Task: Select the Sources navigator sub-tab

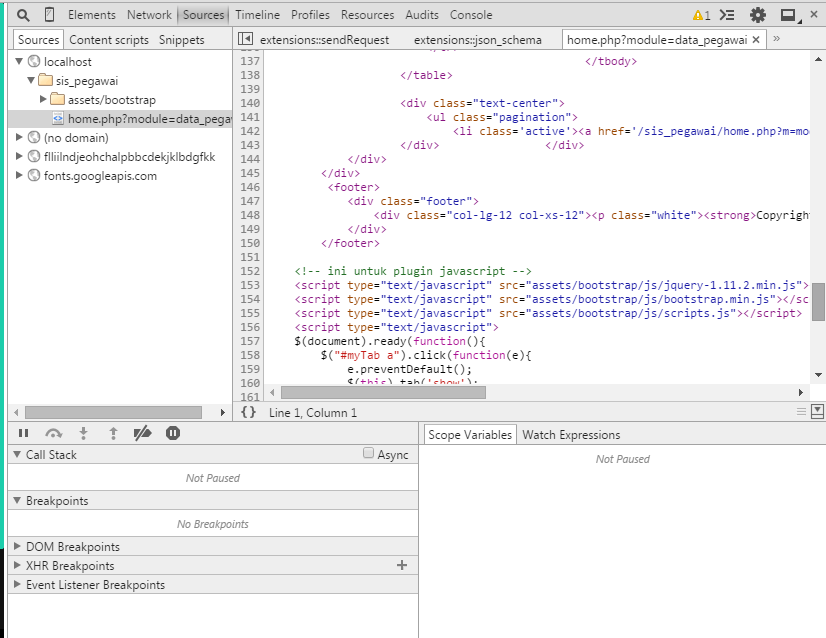Action: pos(38,40)
